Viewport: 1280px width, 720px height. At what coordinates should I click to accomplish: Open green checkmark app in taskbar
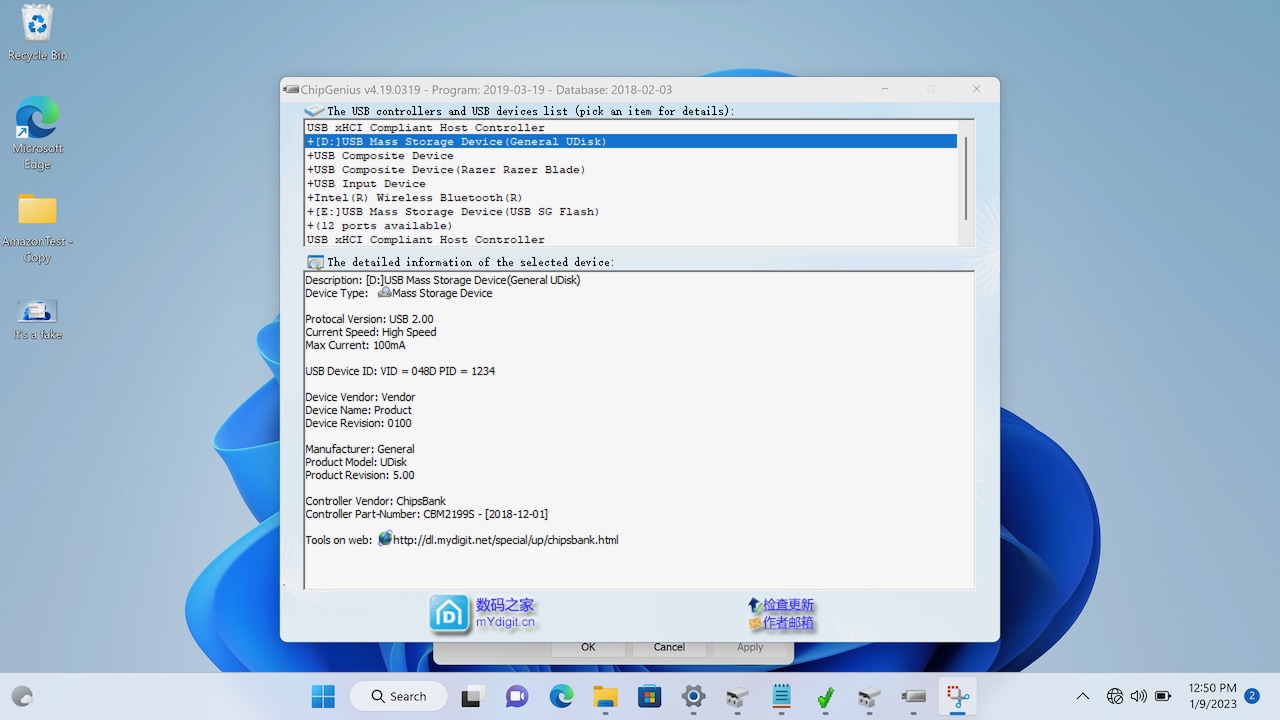(x=826, y=696)
